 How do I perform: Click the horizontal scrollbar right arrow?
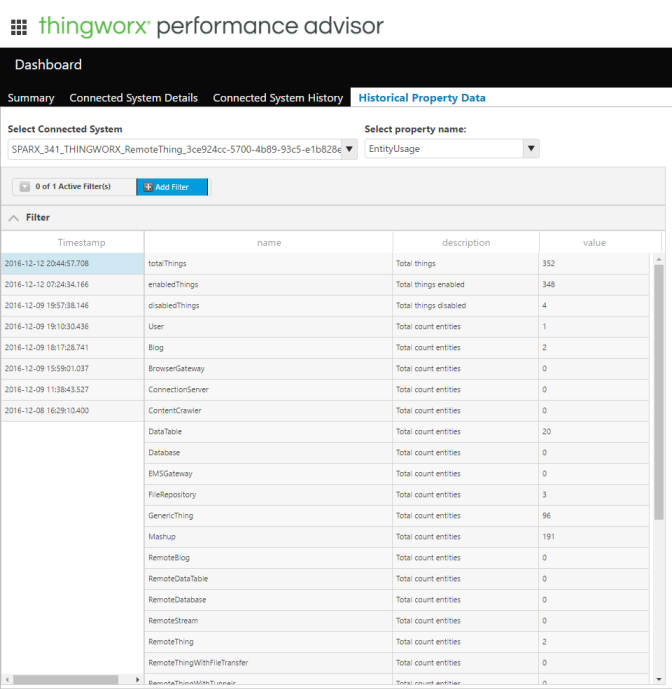click(x=138, y=680)
